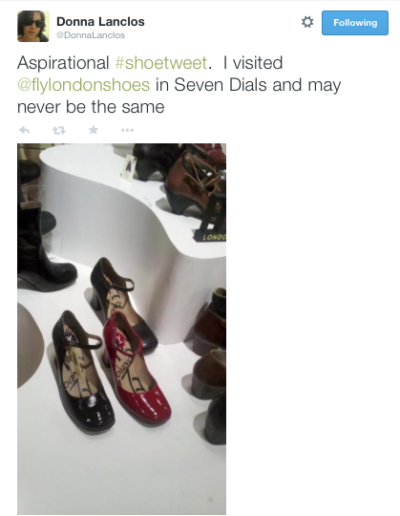The image size is (400, 516).
Task: Open the more options ellipsis icon
Action: tap(127, 130)
